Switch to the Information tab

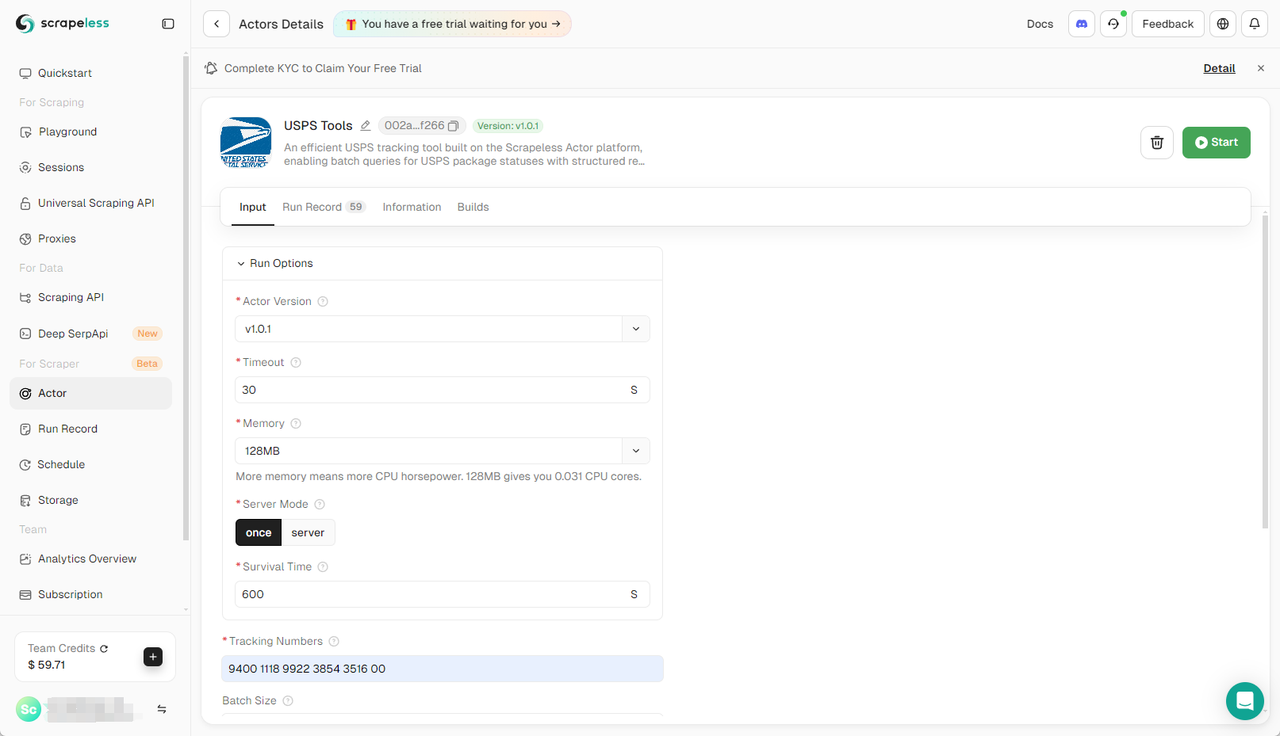coord(412,207)
